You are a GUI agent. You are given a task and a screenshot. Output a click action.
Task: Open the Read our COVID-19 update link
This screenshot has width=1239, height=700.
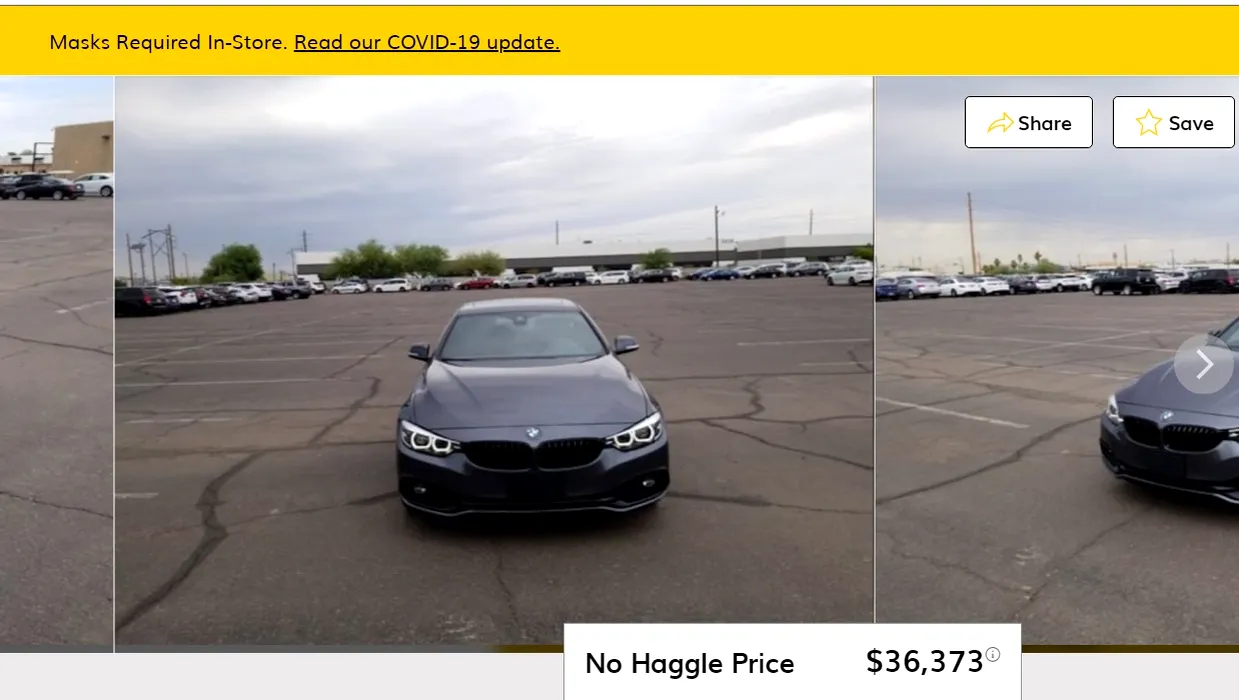[427, 42]
